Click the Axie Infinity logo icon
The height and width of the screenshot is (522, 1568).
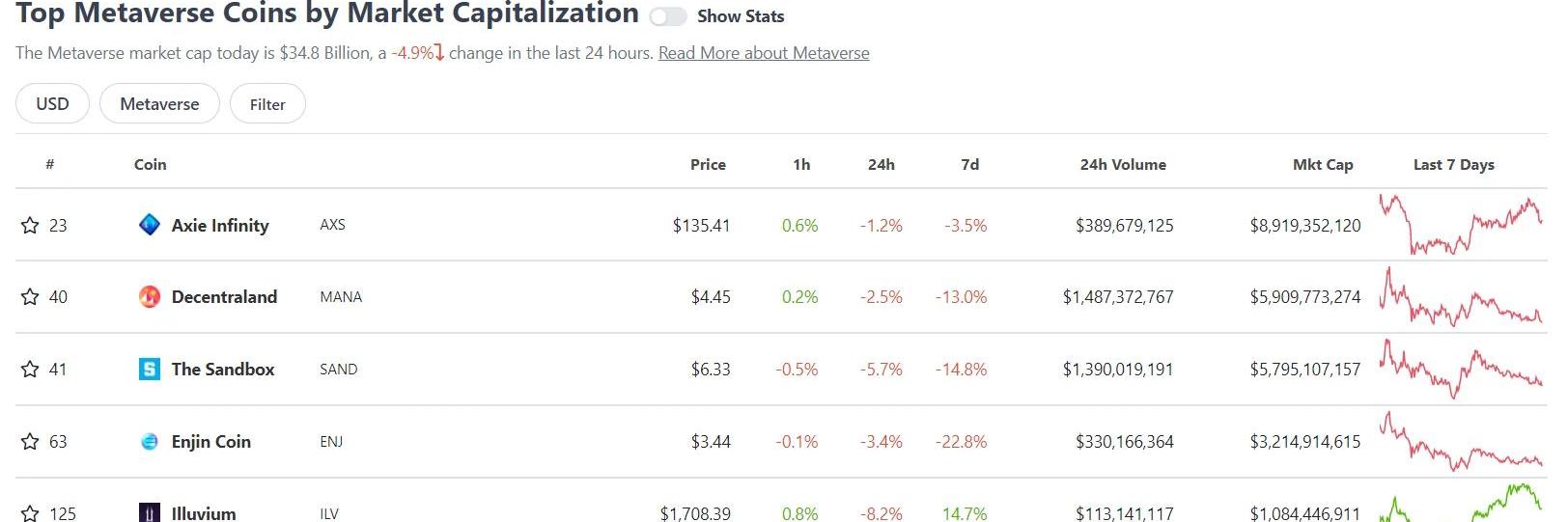click(x=150, y=225)
